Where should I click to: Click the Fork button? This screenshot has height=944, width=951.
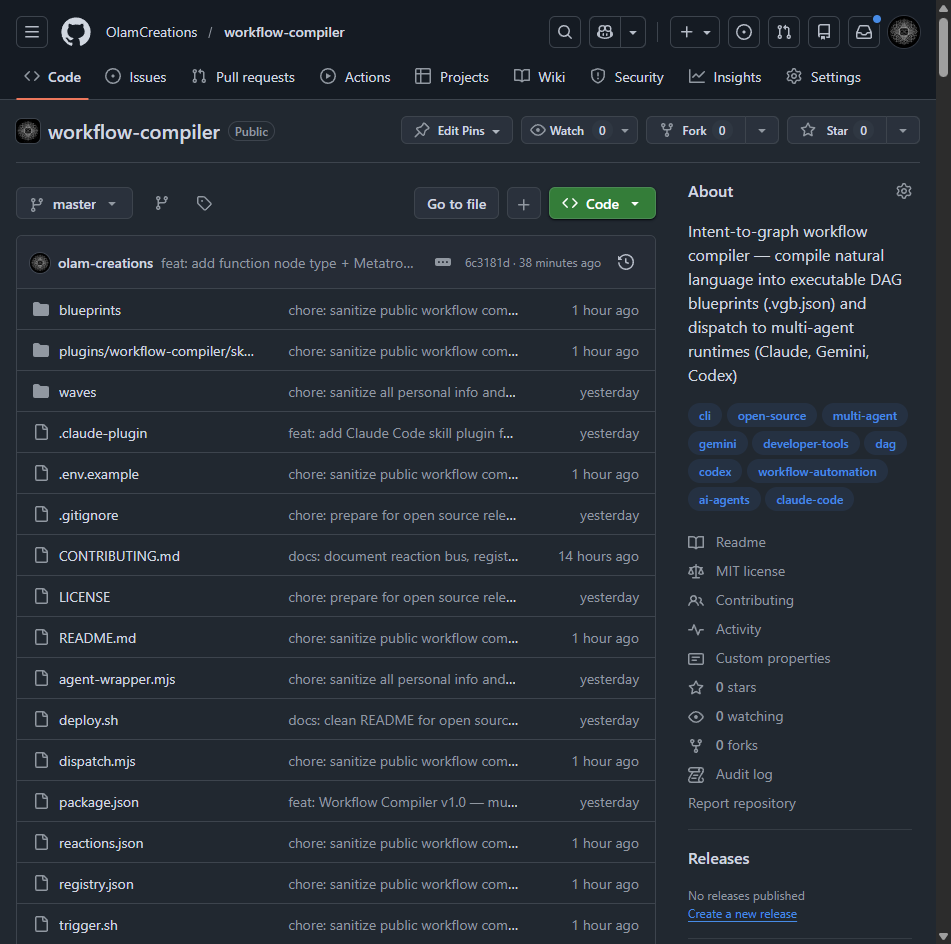(696, 130)
